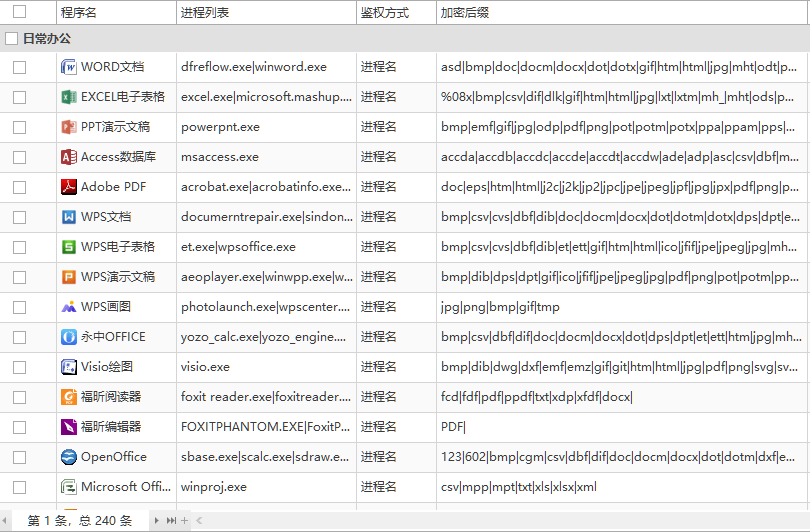Check the WPS电子表格 row checkbox
Screen dimensions: 810x532
20,247
